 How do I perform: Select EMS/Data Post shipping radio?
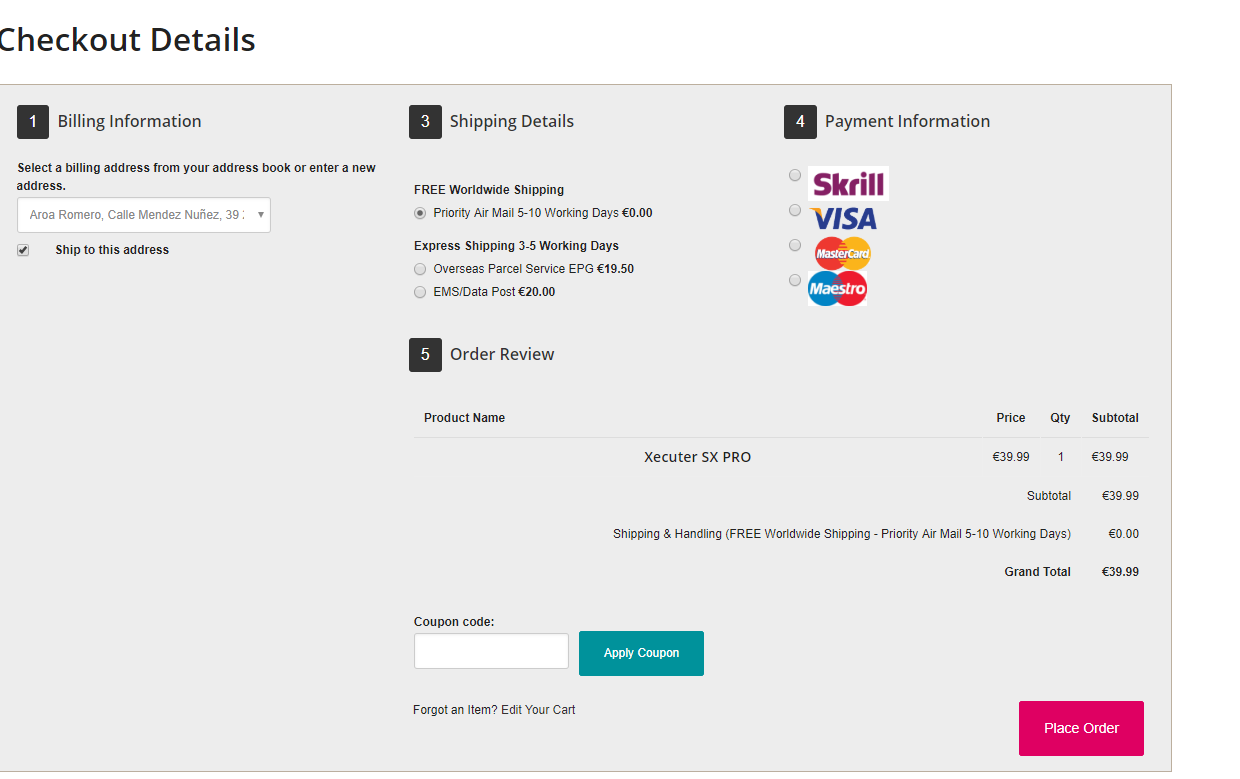(x=420, y=292)
